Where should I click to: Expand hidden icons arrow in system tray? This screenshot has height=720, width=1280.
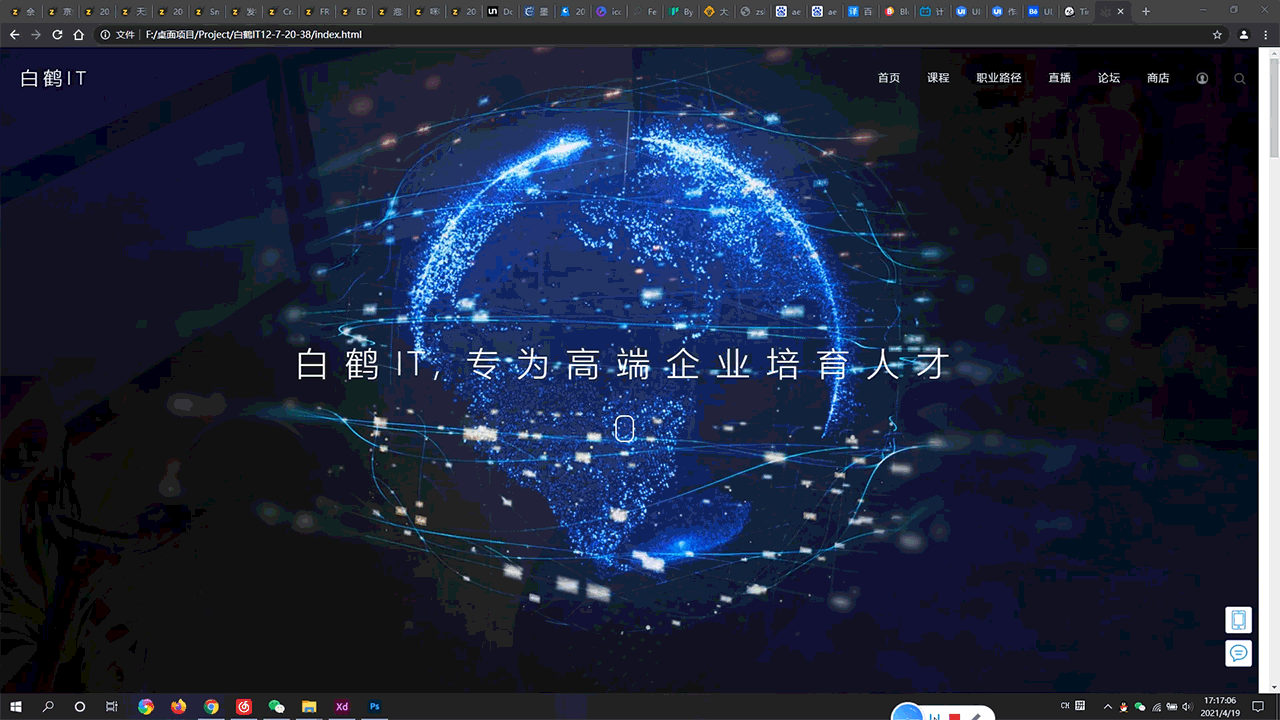tap(1107, 707)
